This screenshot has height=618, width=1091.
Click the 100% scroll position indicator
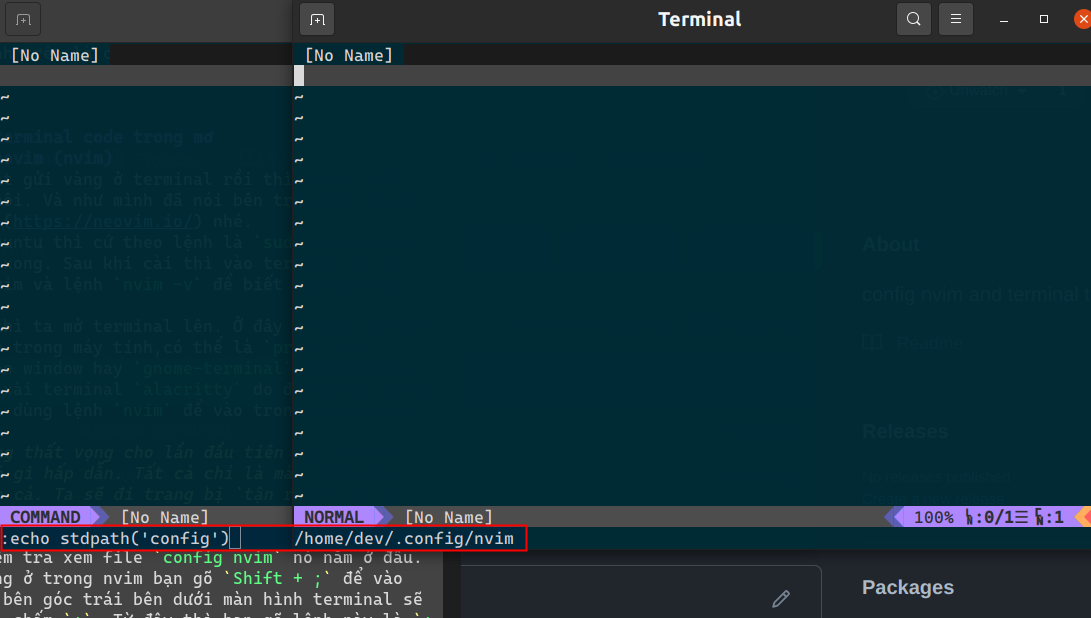pos(933,517)
